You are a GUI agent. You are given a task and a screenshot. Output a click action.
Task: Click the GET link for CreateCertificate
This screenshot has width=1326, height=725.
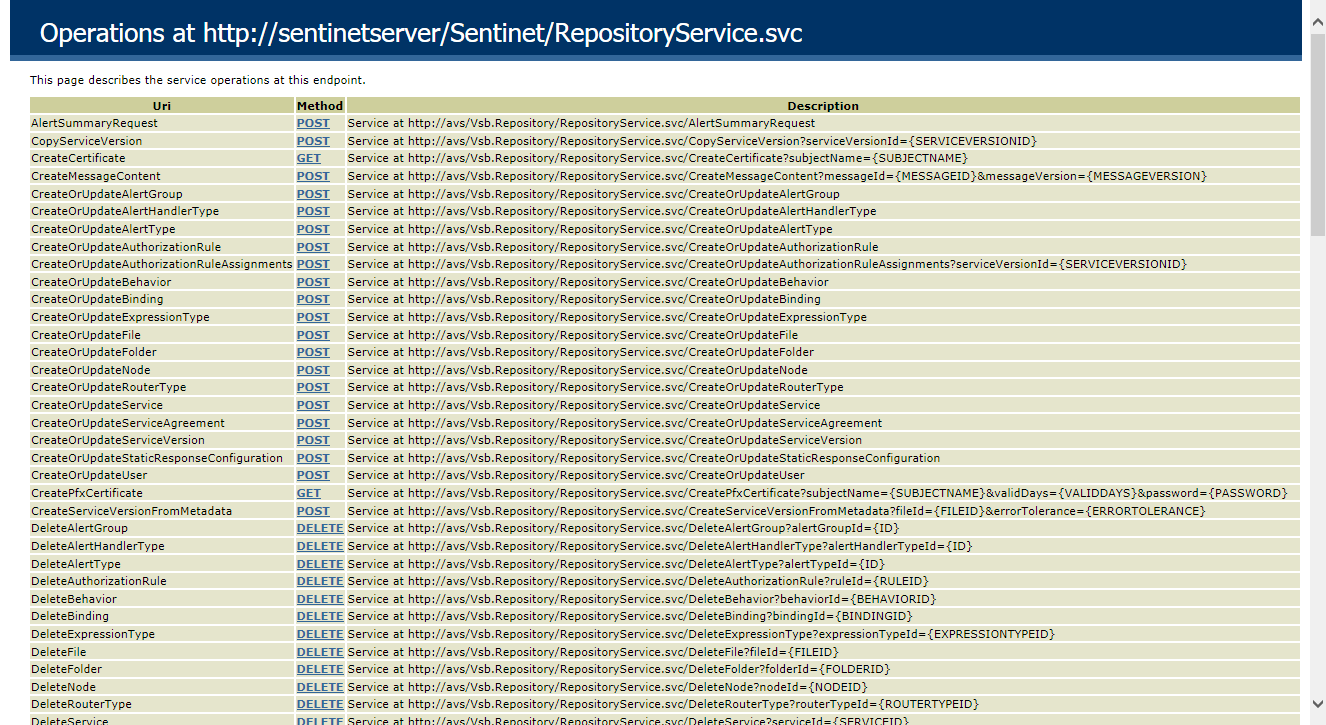(x=308, y=158)
